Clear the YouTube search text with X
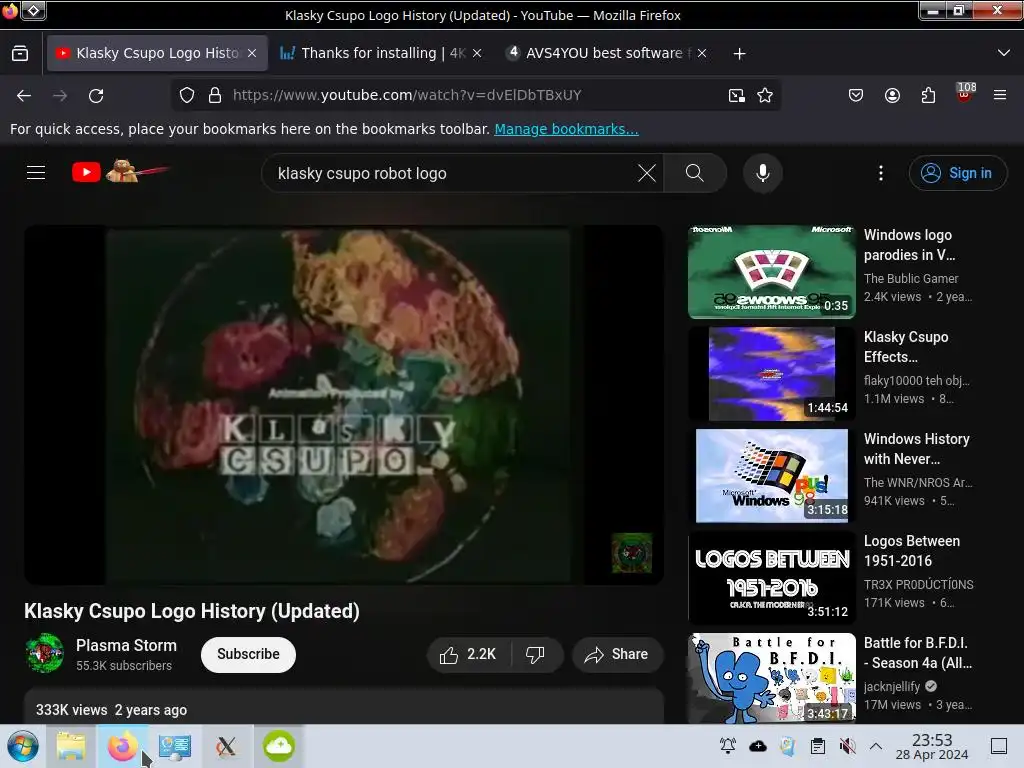The image size is (1024, 768). [647, 173]
